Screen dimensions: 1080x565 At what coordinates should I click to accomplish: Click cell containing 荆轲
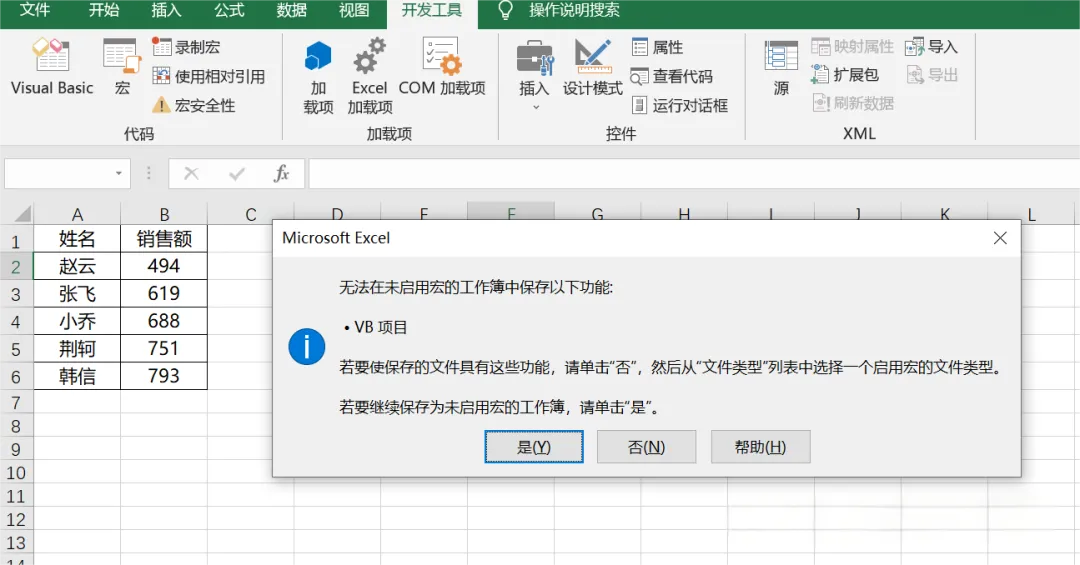(77, 349)
